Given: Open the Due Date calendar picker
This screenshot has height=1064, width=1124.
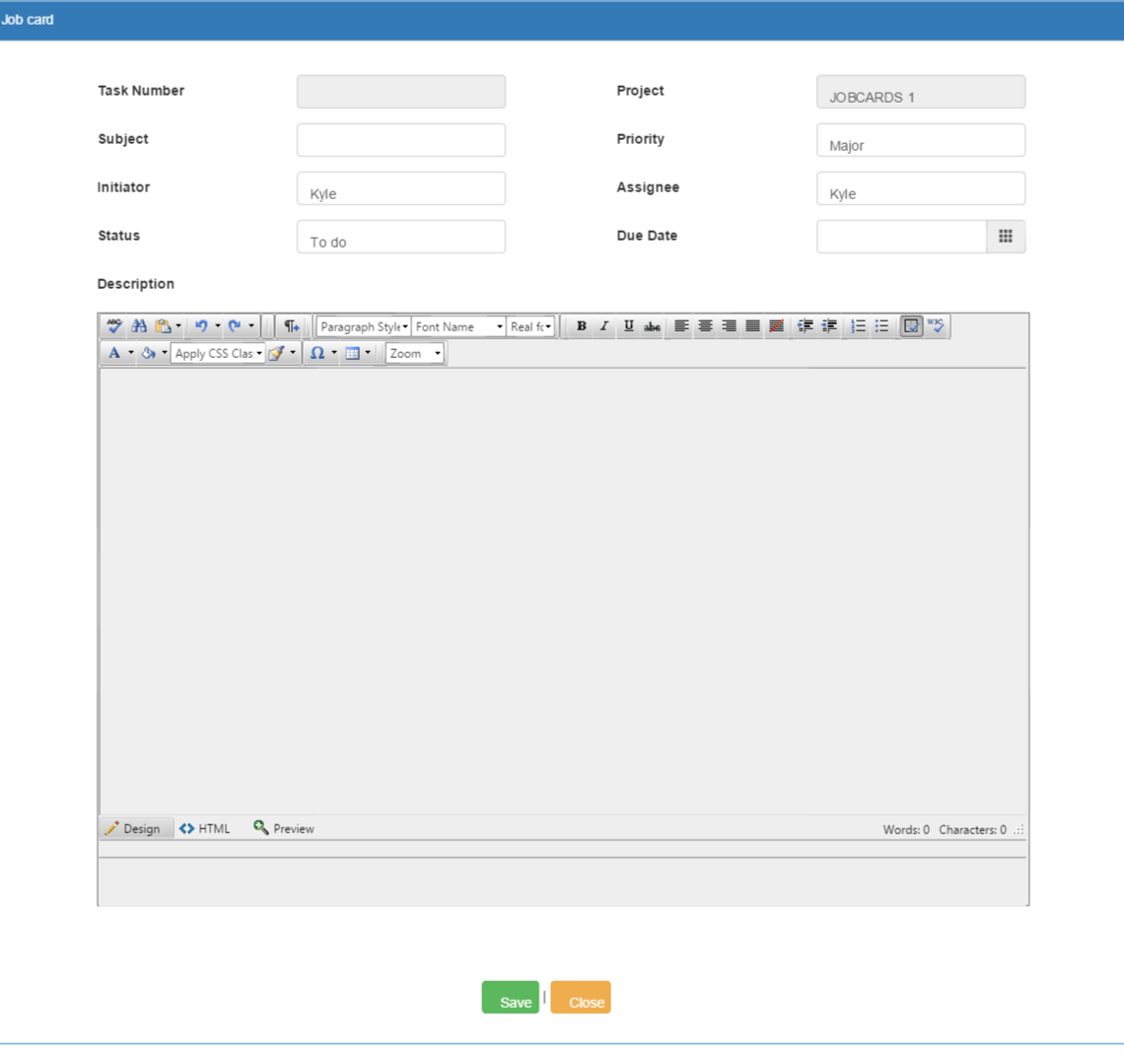Looking at the screenshot, I should [1006, 236].
